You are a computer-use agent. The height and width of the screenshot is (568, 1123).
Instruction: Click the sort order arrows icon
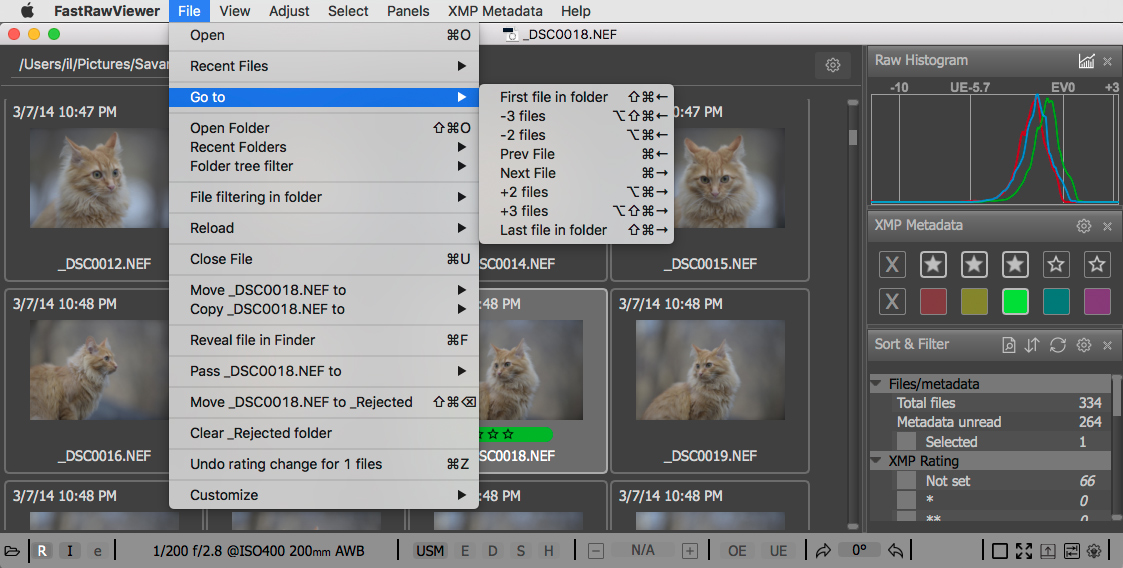(x=1032, y=345)
